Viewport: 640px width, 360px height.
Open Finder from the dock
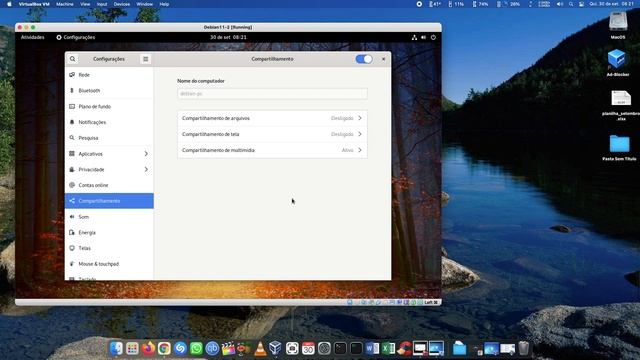[x=116, y=348]
